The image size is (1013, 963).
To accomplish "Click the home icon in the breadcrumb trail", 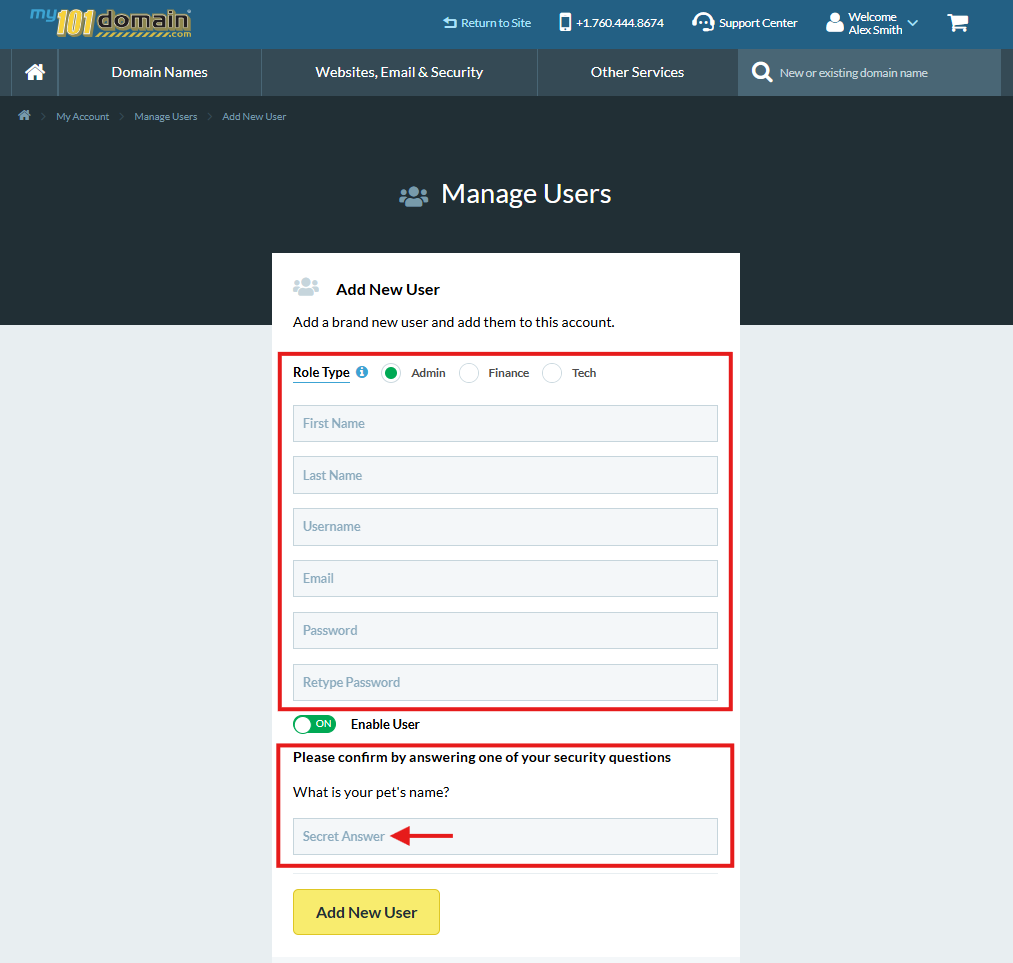I will pos(23,115).
